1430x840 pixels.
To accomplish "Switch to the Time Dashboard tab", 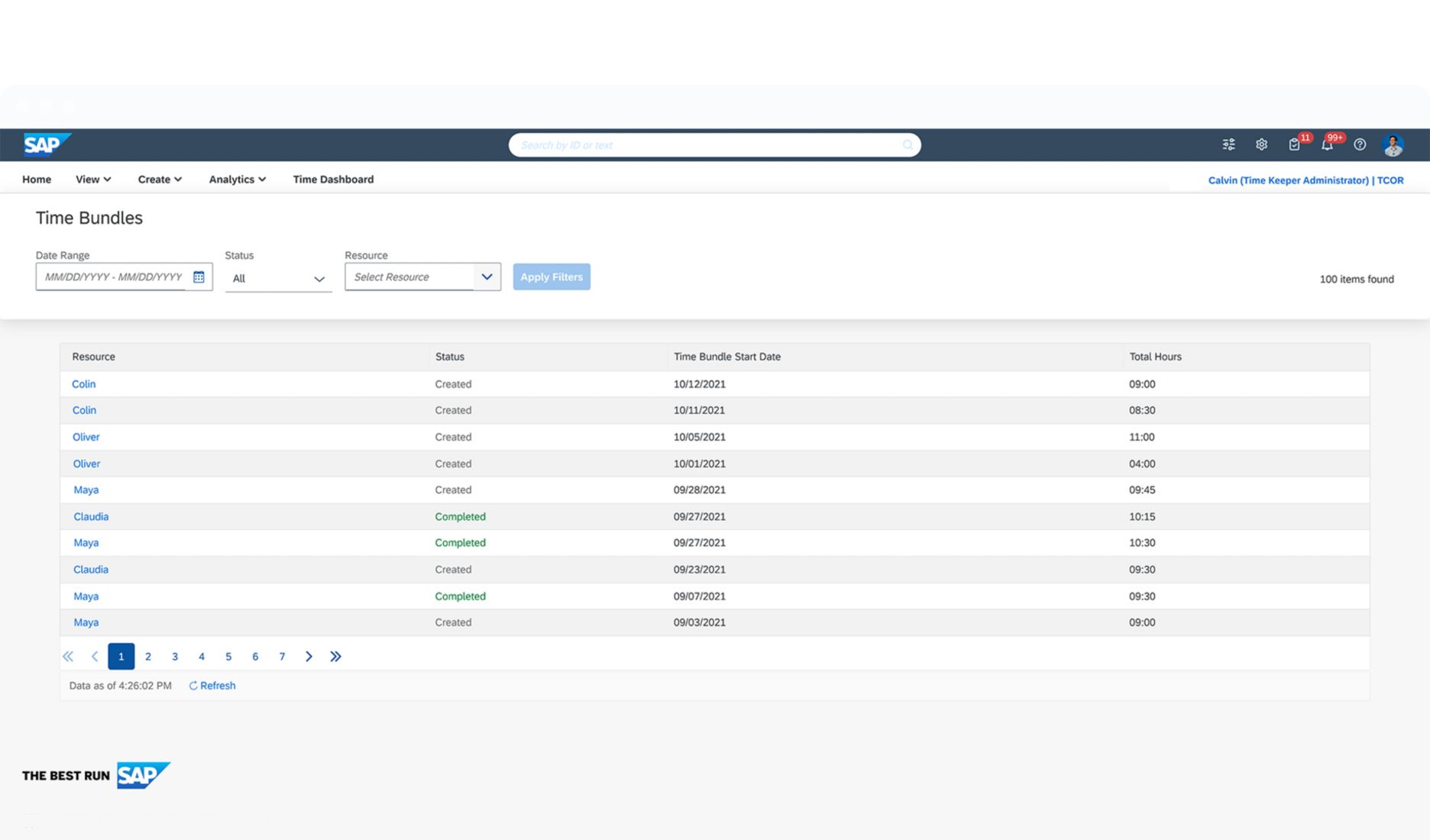I will tap(333, 179).
